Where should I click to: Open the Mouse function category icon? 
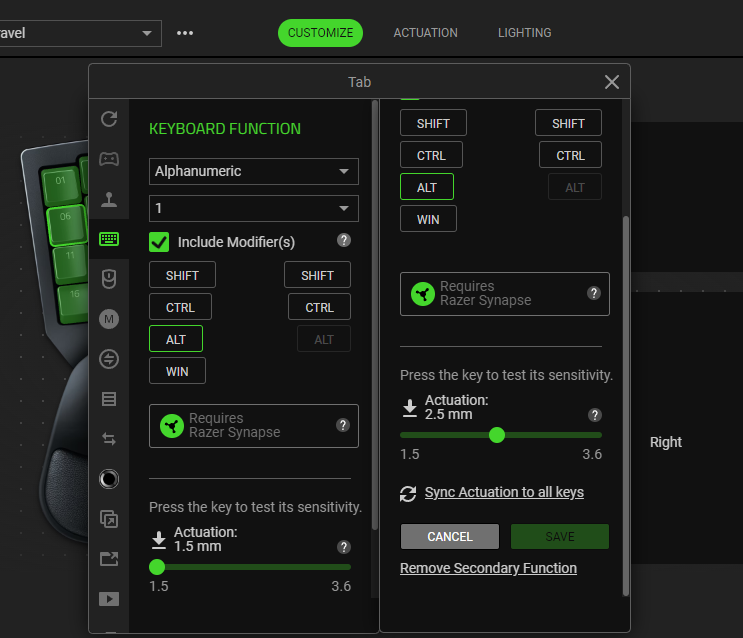[x=109, y=279]
